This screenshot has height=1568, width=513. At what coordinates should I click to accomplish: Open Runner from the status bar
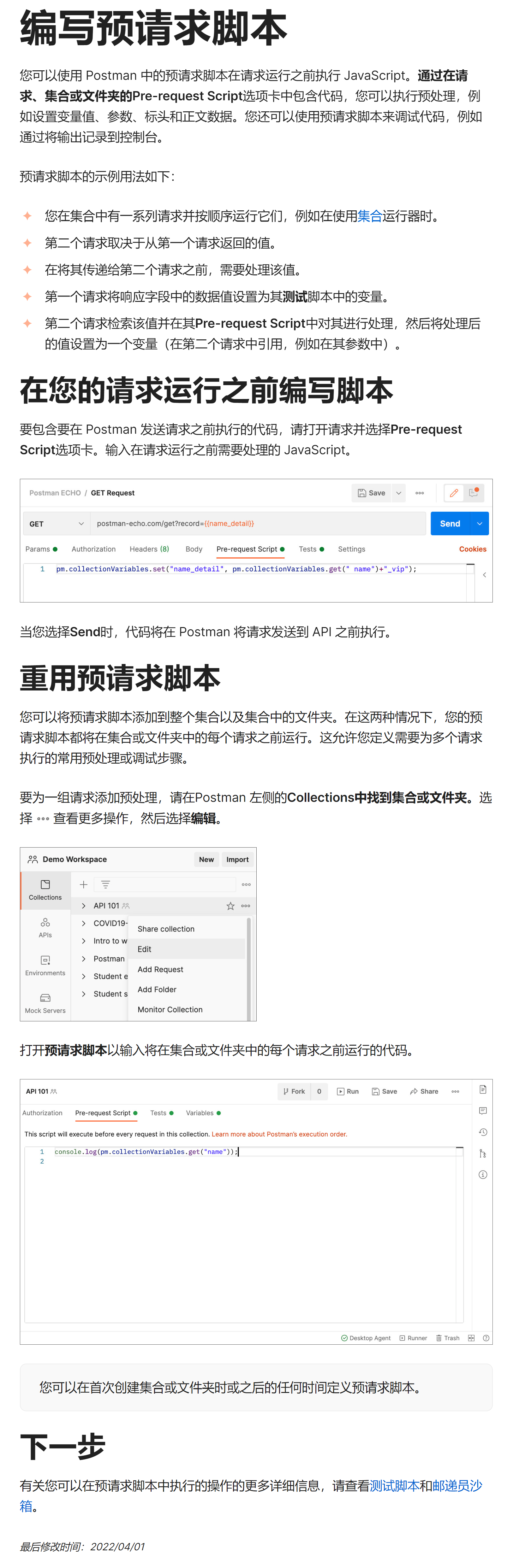(413, 1338)
